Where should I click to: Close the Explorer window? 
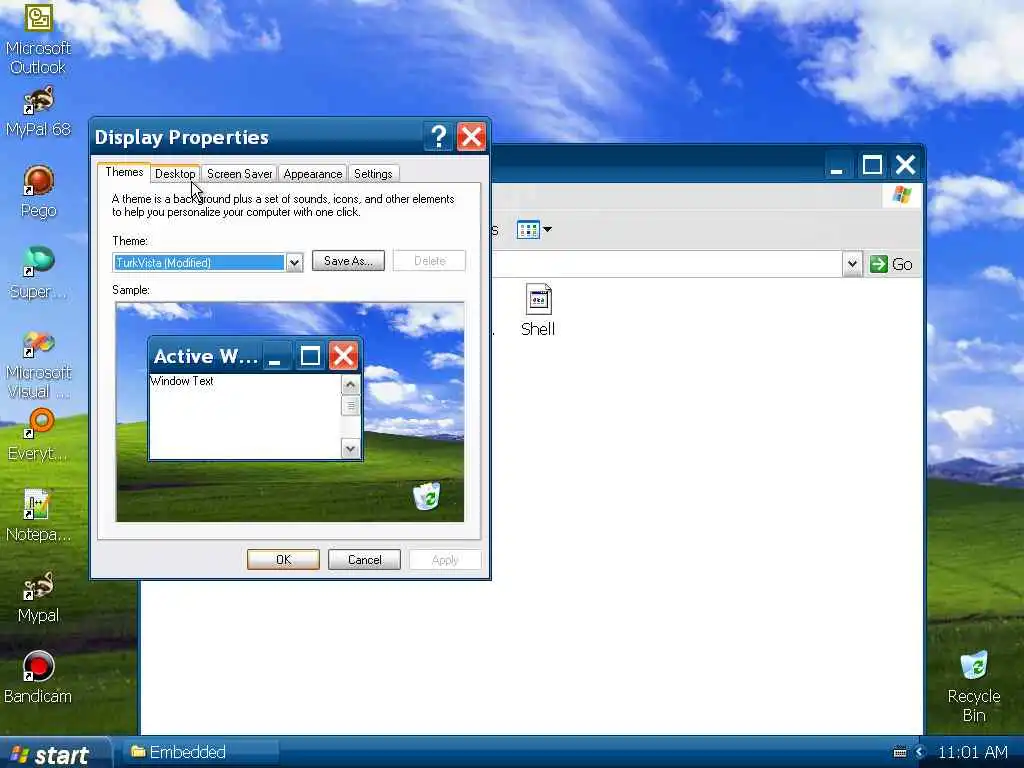(906, 165)
